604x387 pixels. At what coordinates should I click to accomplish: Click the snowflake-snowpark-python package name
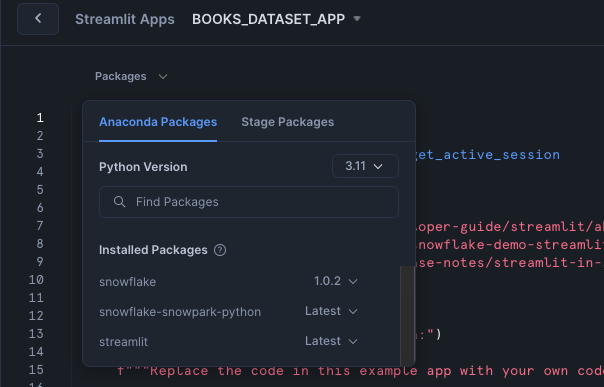click(180, 312)
